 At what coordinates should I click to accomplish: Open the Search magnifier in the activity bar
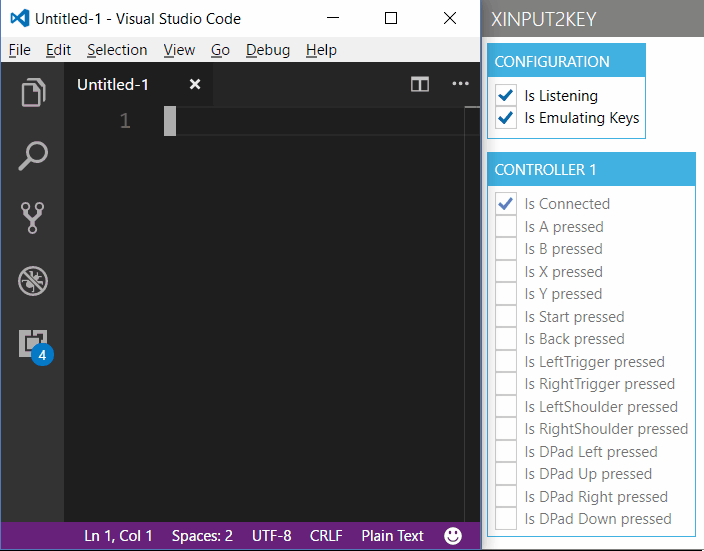[33, 156]
